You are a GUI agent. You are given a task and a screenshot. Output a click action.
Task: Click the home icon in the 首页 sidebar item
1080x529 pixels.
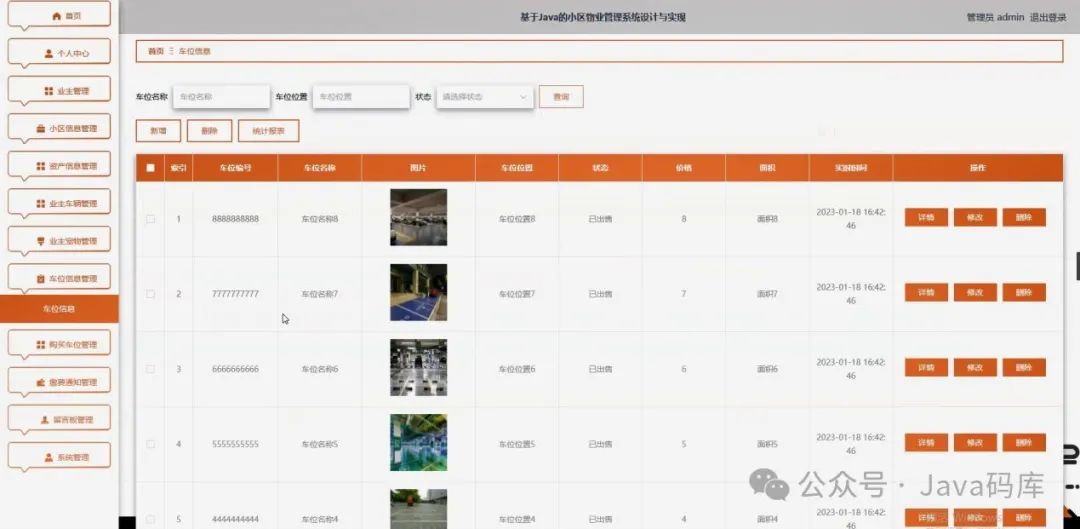click(x=57, y=16)
